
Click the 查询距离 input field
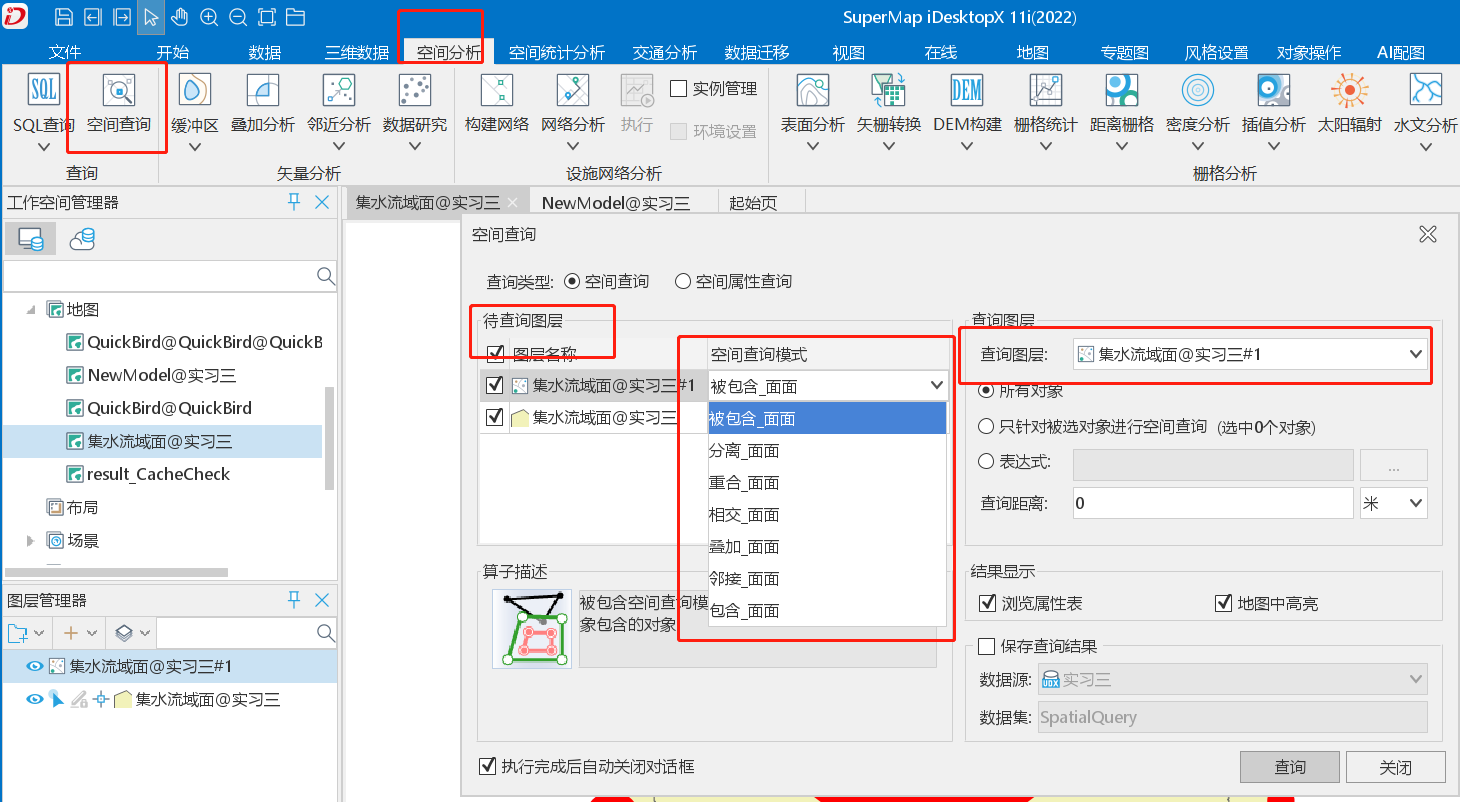point(1213,503)
